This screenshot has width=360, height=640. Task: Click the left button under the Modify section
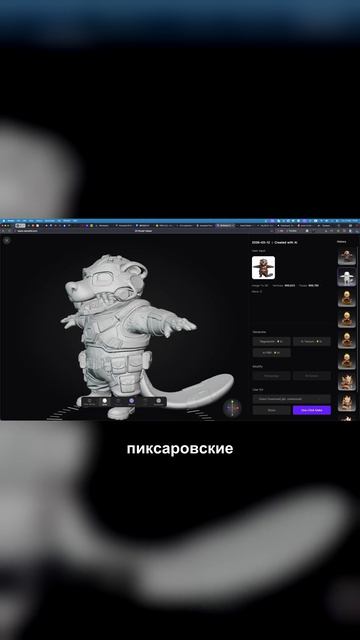(271, 376)
